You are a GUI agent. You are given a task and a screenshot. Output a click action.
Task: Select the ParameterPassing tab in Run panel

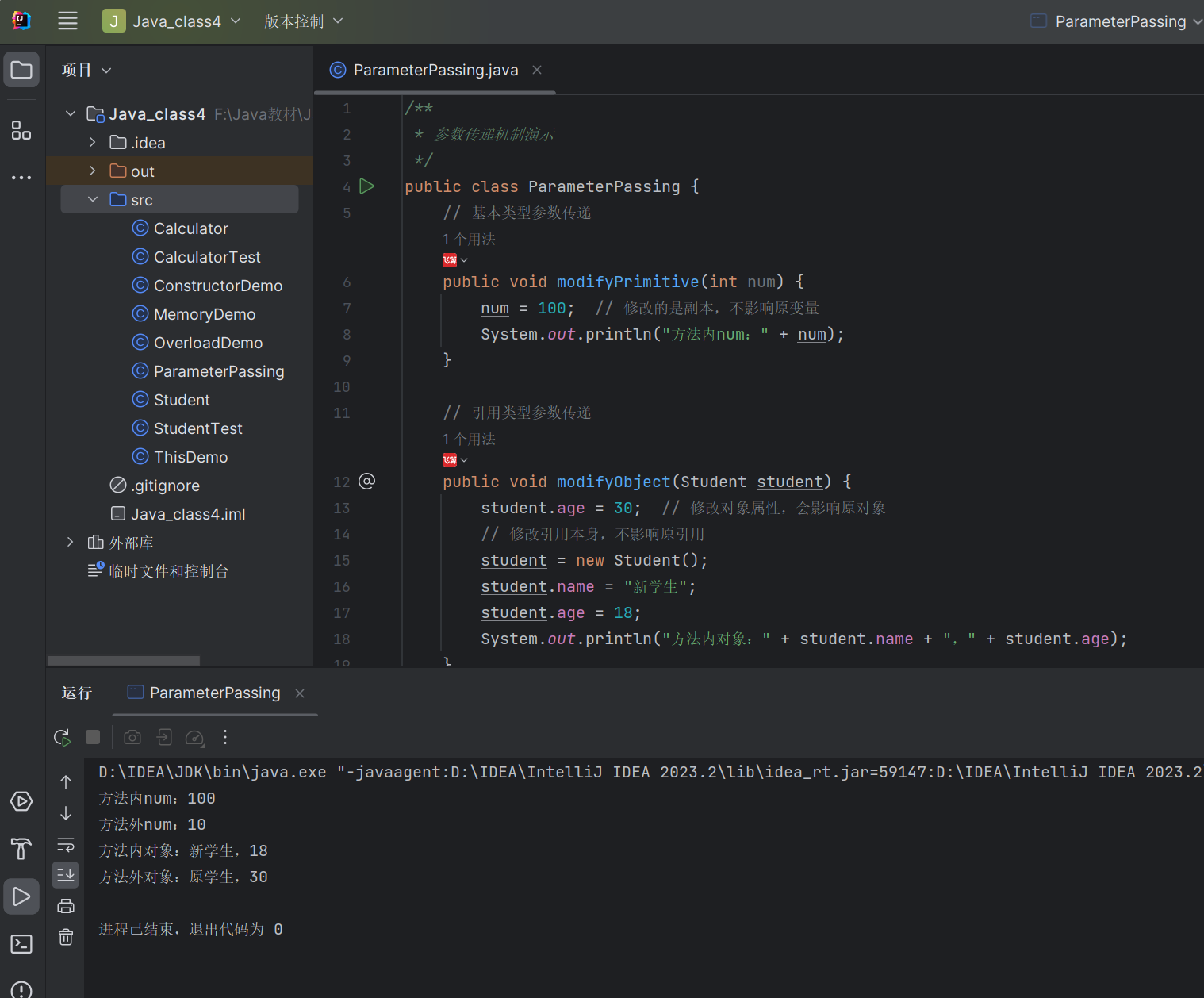coord(215,693)
